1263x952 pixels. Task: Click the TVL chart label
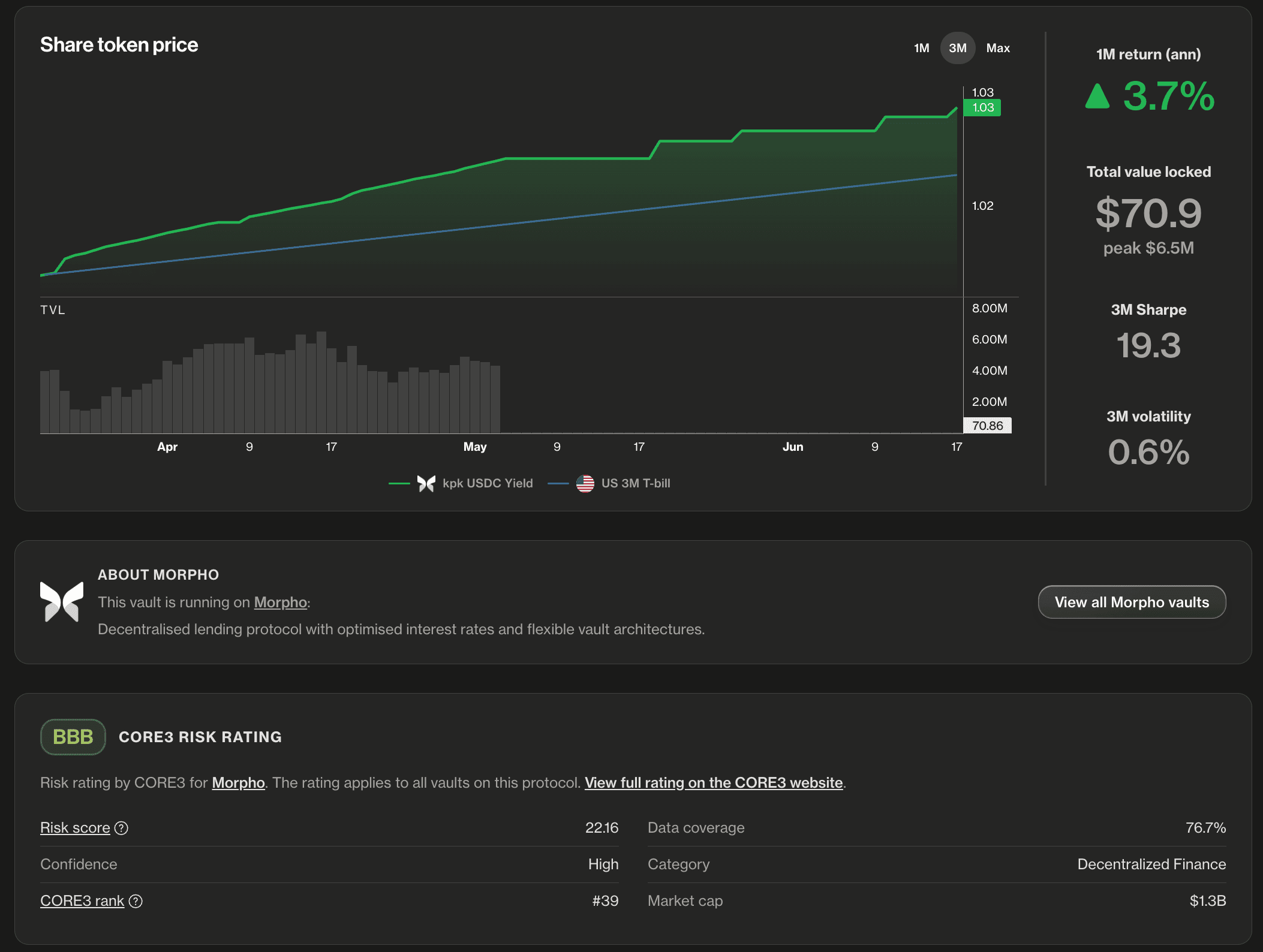click(53, 310)
